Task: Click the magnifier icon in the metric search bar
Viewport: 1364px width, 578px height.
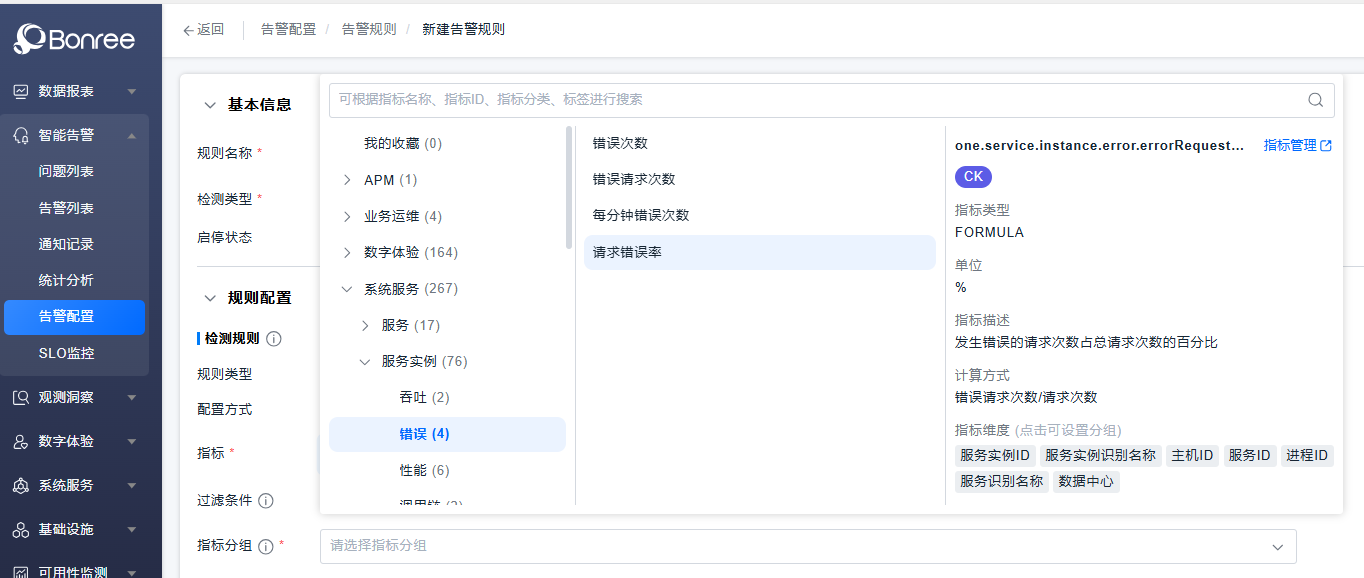Action: coord(1315,100)
